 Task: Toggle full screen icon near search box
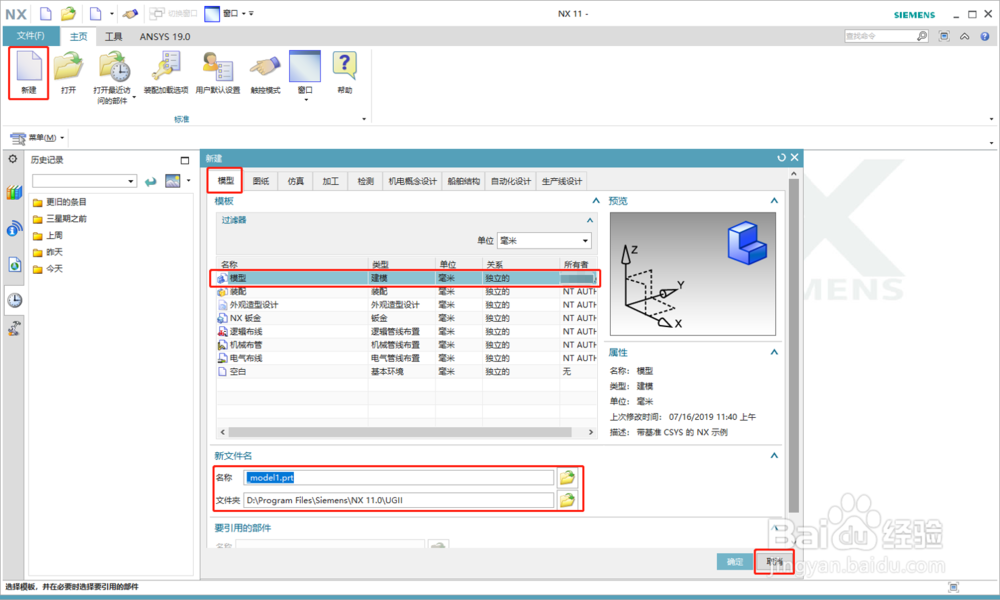tap(944, 36)
